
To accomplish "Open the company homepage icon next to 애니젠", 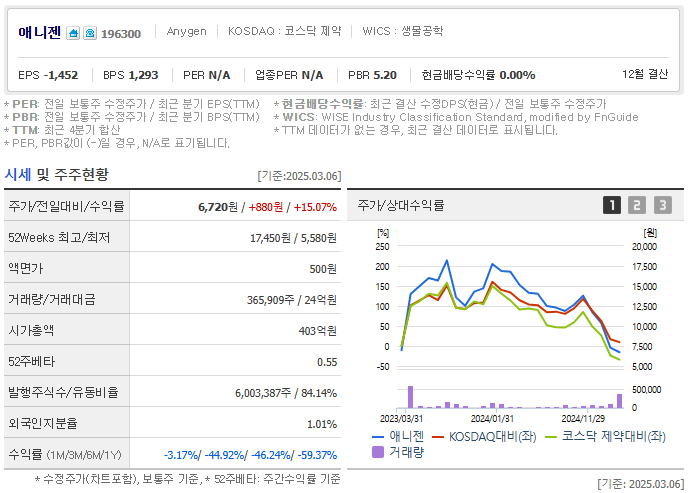I will 73,33.
